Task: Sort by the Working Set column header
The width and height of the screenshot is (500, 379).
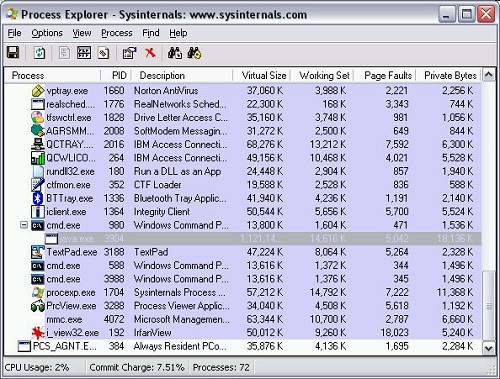Action: click(x=323, y=75)
